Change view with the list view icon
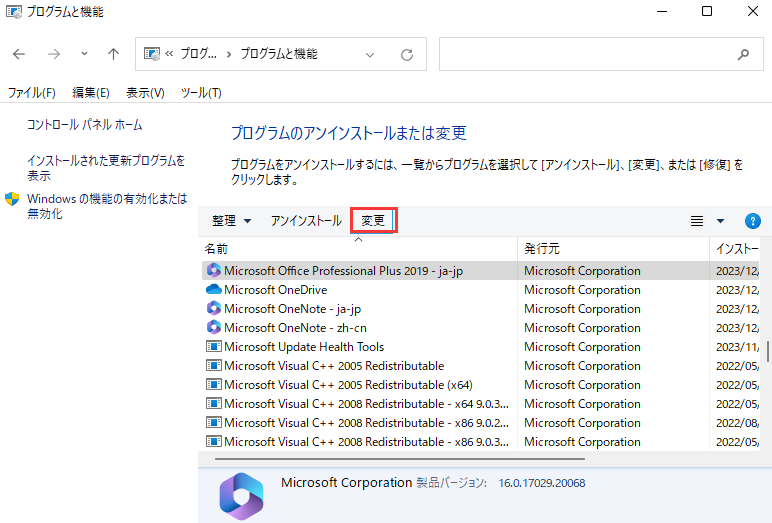The width and height of the screenshot is (772, 523). click(697, 221)
